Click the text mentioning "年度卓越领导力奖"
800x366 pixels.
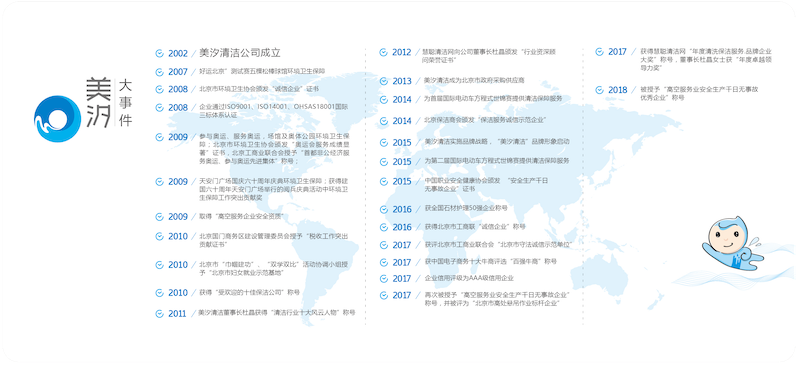tap(706, 59)
